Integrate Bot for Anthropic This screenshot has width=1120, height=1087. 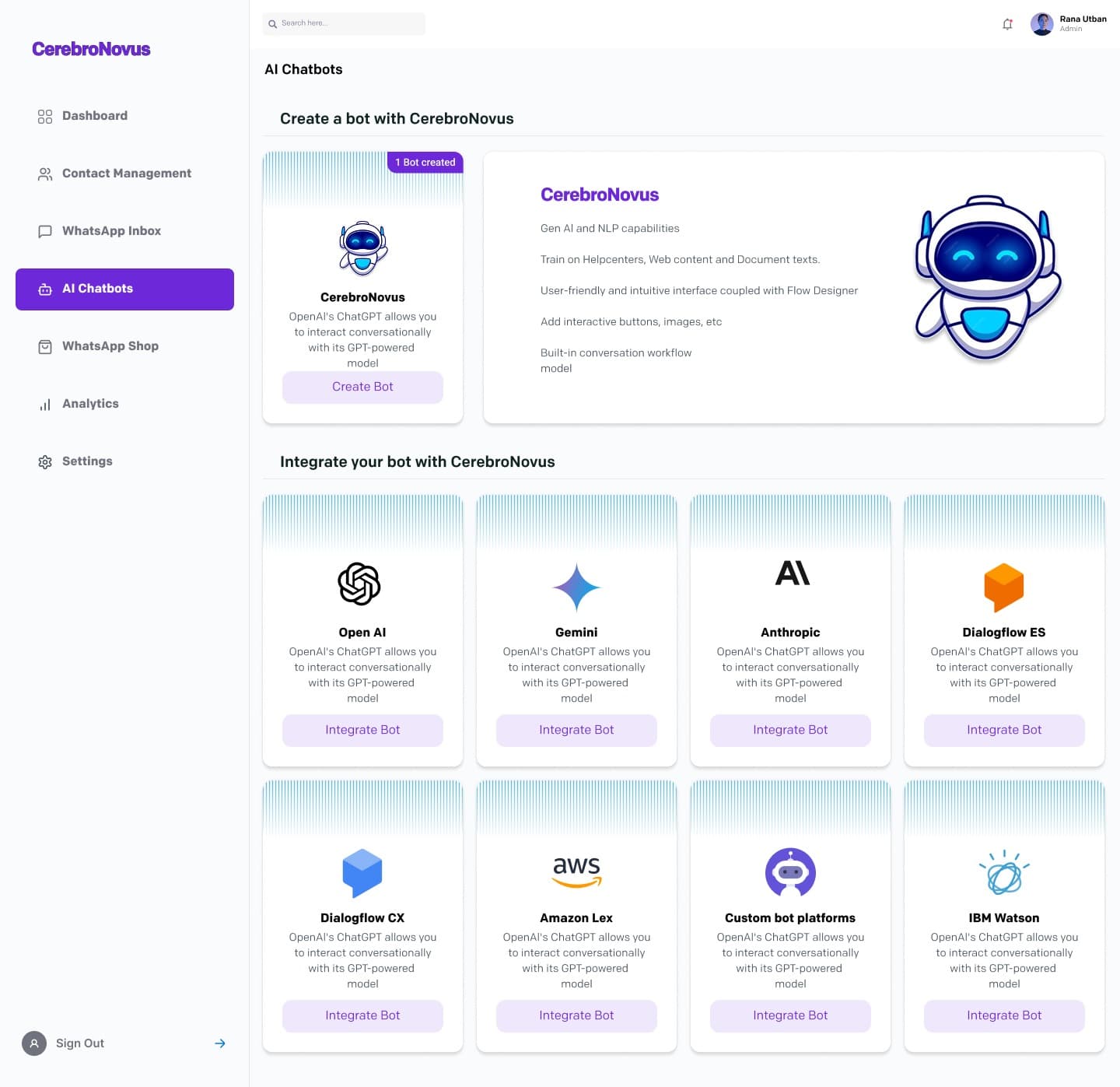point(789,730)
